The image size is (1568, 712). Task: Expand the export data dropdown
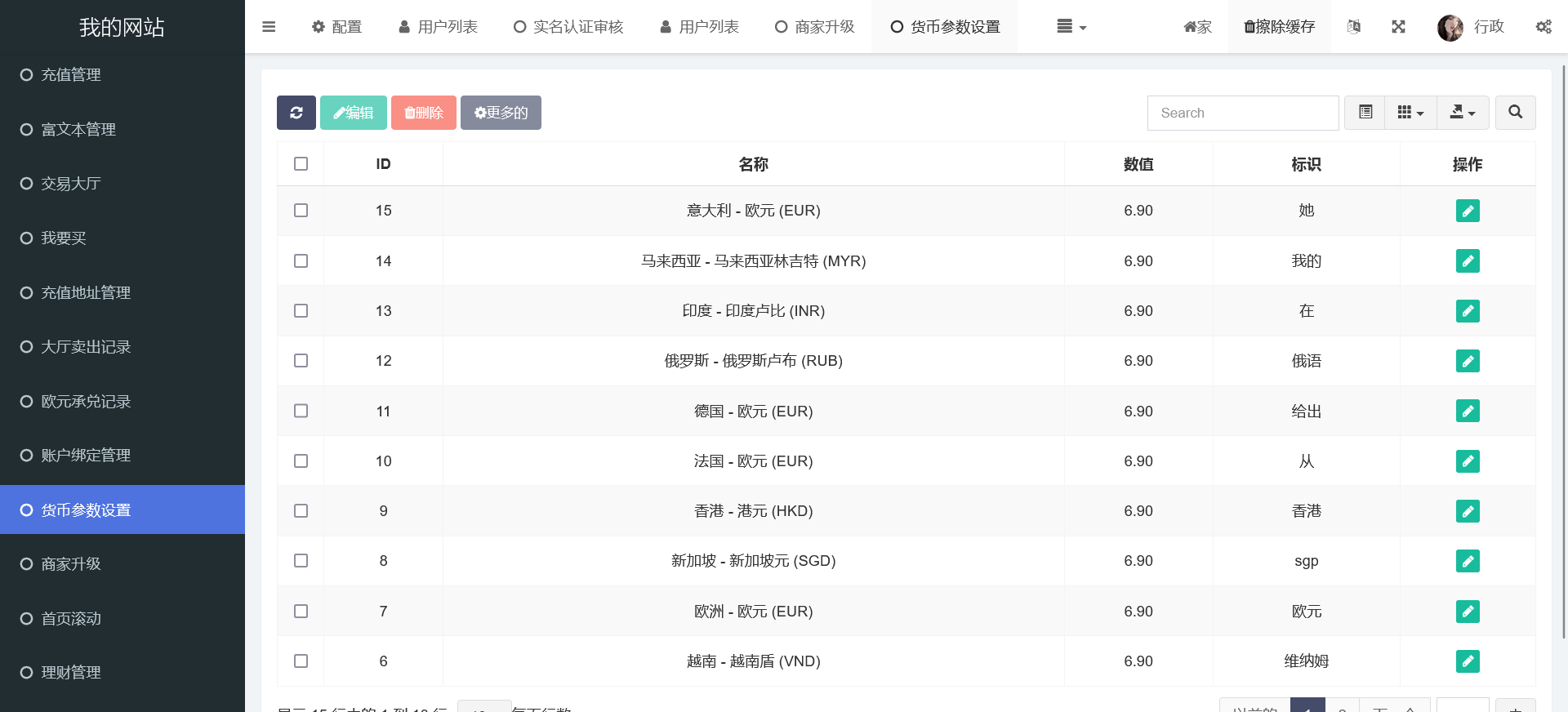pyautogui.click(x=1462, y=113)
